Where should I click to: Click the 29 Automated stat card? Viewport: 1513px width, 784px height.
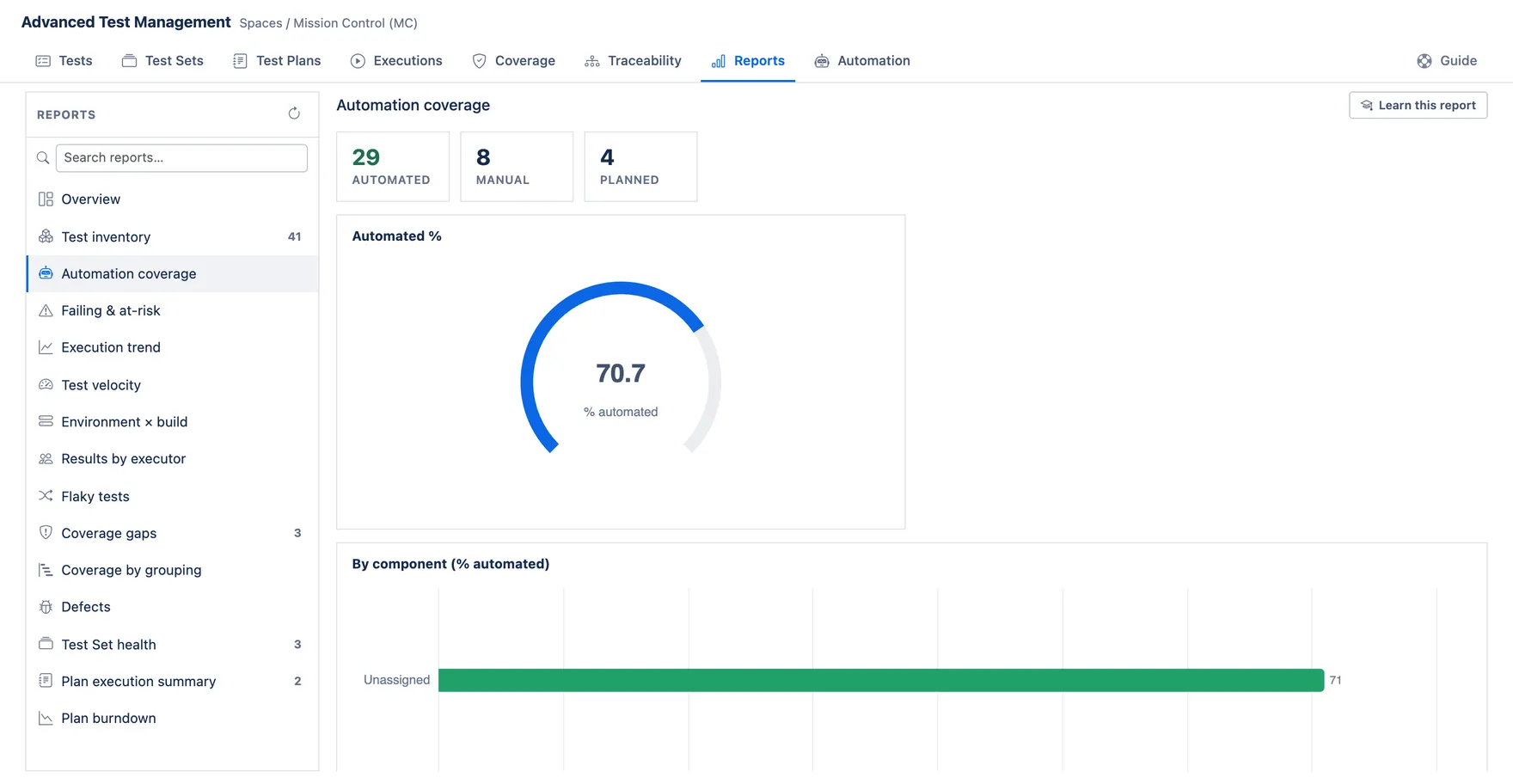[393, 167]
